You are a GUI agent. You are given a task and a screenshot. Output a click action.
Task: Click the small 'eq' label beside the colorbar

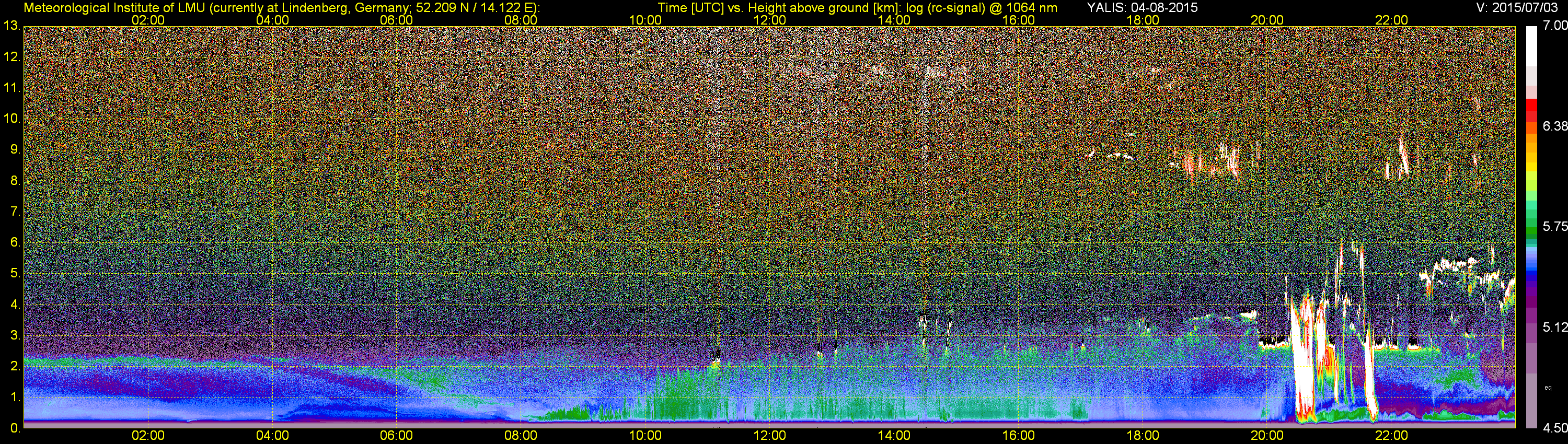tap(1548, 387)
